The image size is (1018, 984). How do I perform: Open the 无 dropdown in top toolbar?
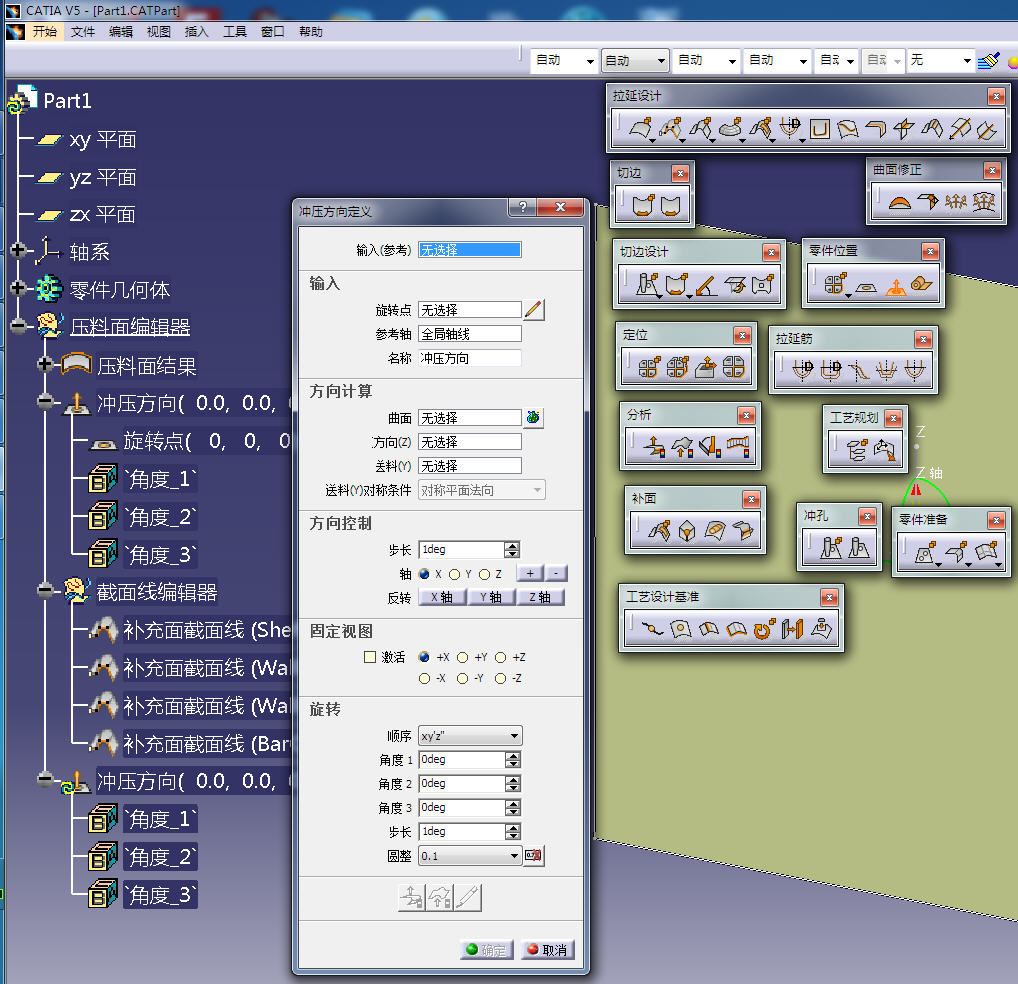[x=941, y=61]
